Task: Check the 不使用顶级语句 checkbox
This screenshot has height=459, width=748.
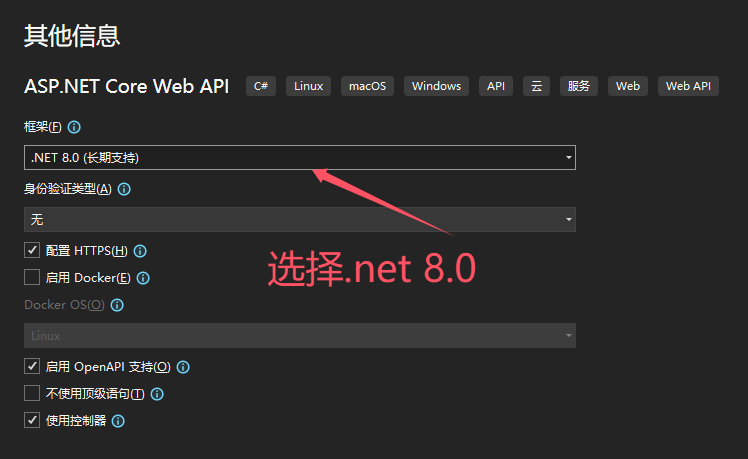Action: [x=32, y=394]
